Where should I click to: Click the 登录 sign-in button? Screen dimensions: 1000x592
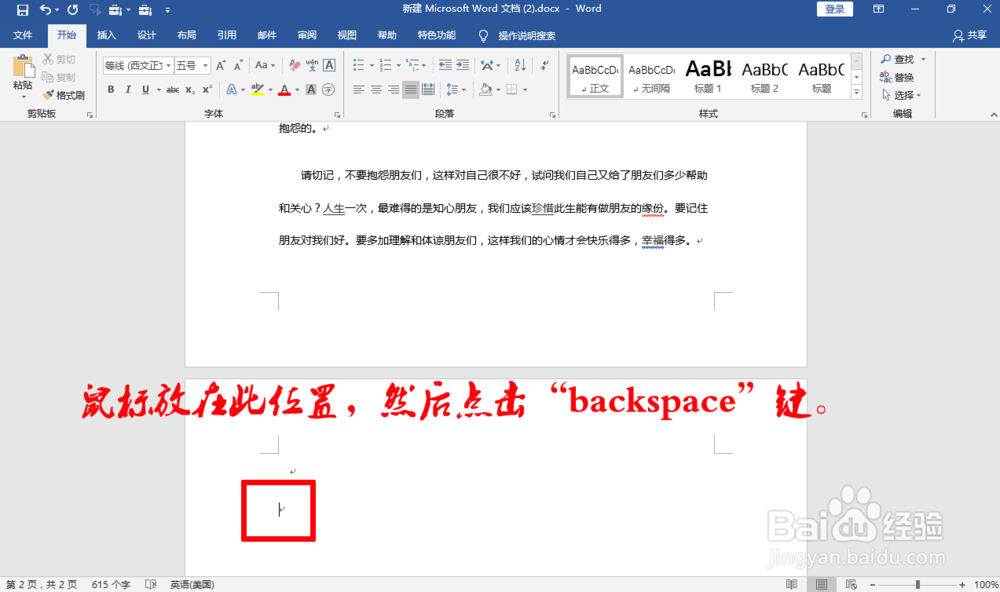836,8
